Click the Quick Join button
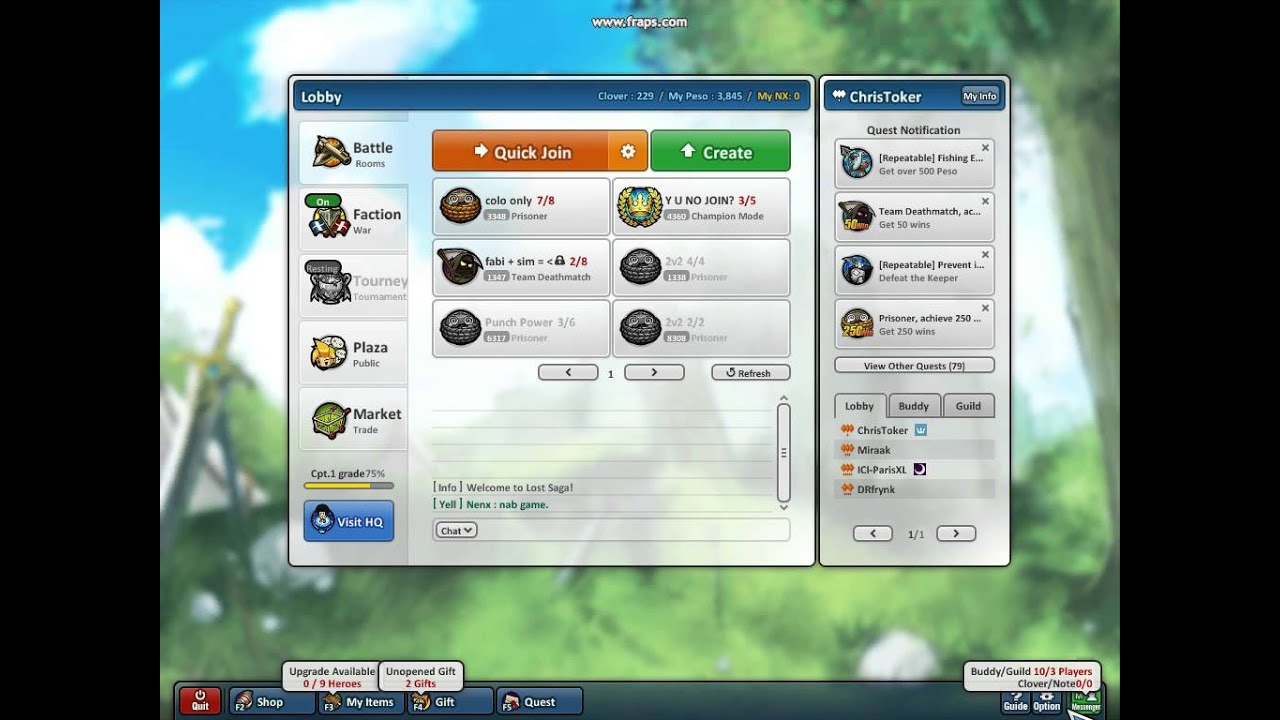 520,151
